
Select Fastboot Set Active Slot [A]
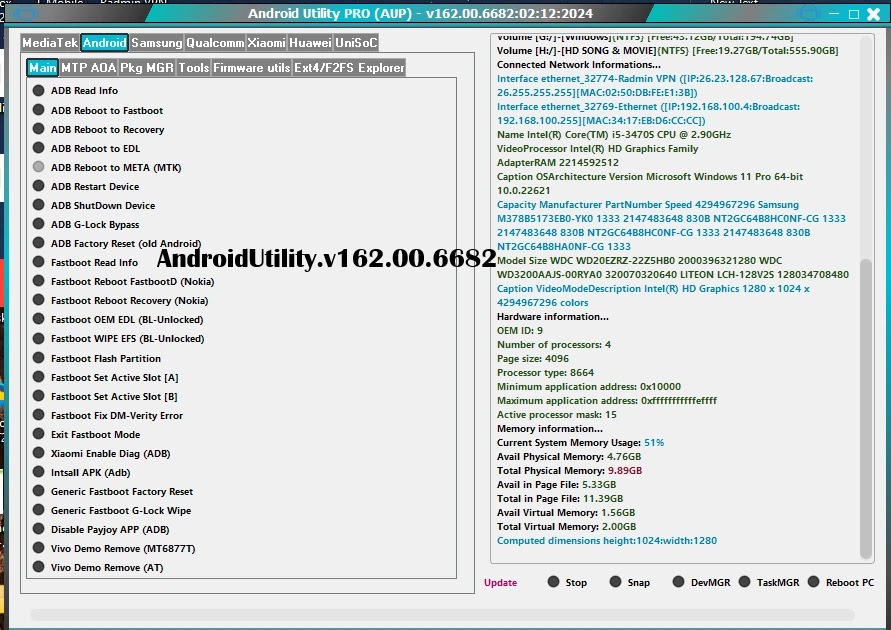[x=105, y=377]
